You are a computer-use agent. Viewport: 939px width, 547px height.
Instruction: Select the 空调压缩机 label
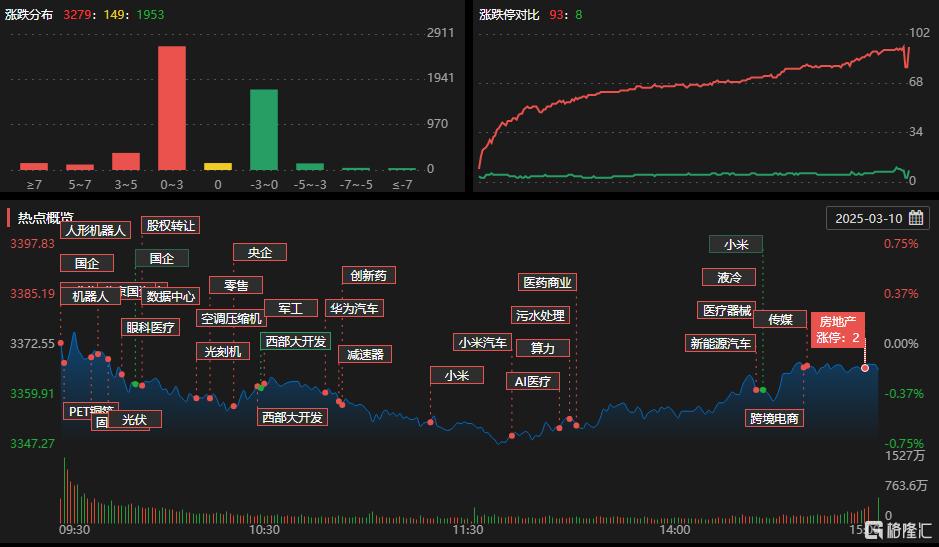click(231, 318)
